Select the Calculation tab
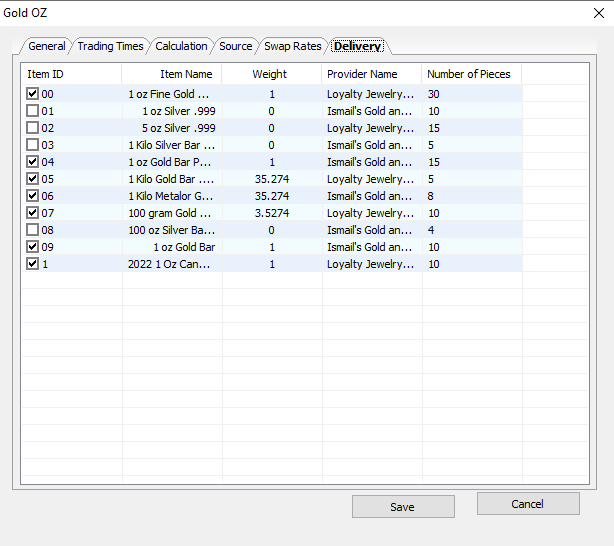The height and width of the screenshot is (546, 614). click(181, 46)
